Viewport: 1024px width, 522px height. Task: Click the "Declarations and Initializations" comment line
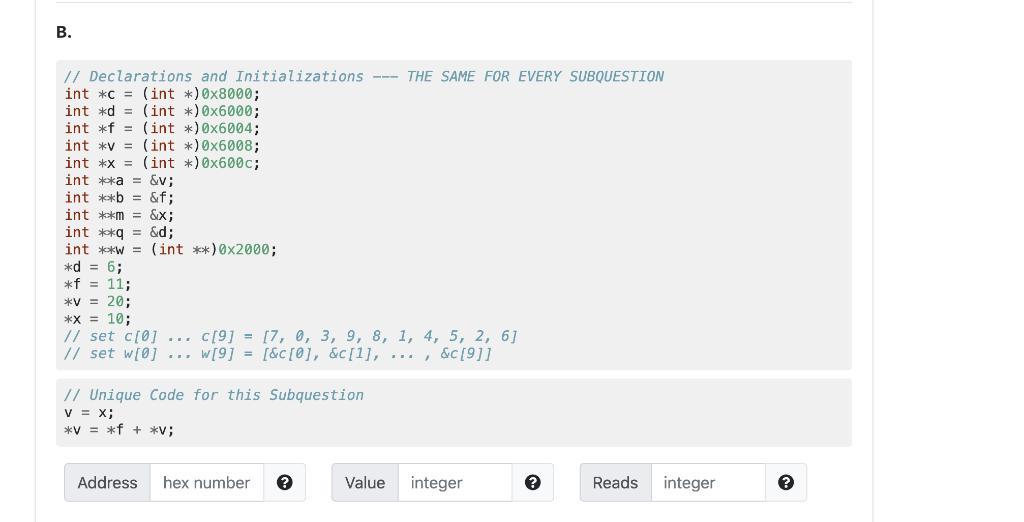click(364, 76)
